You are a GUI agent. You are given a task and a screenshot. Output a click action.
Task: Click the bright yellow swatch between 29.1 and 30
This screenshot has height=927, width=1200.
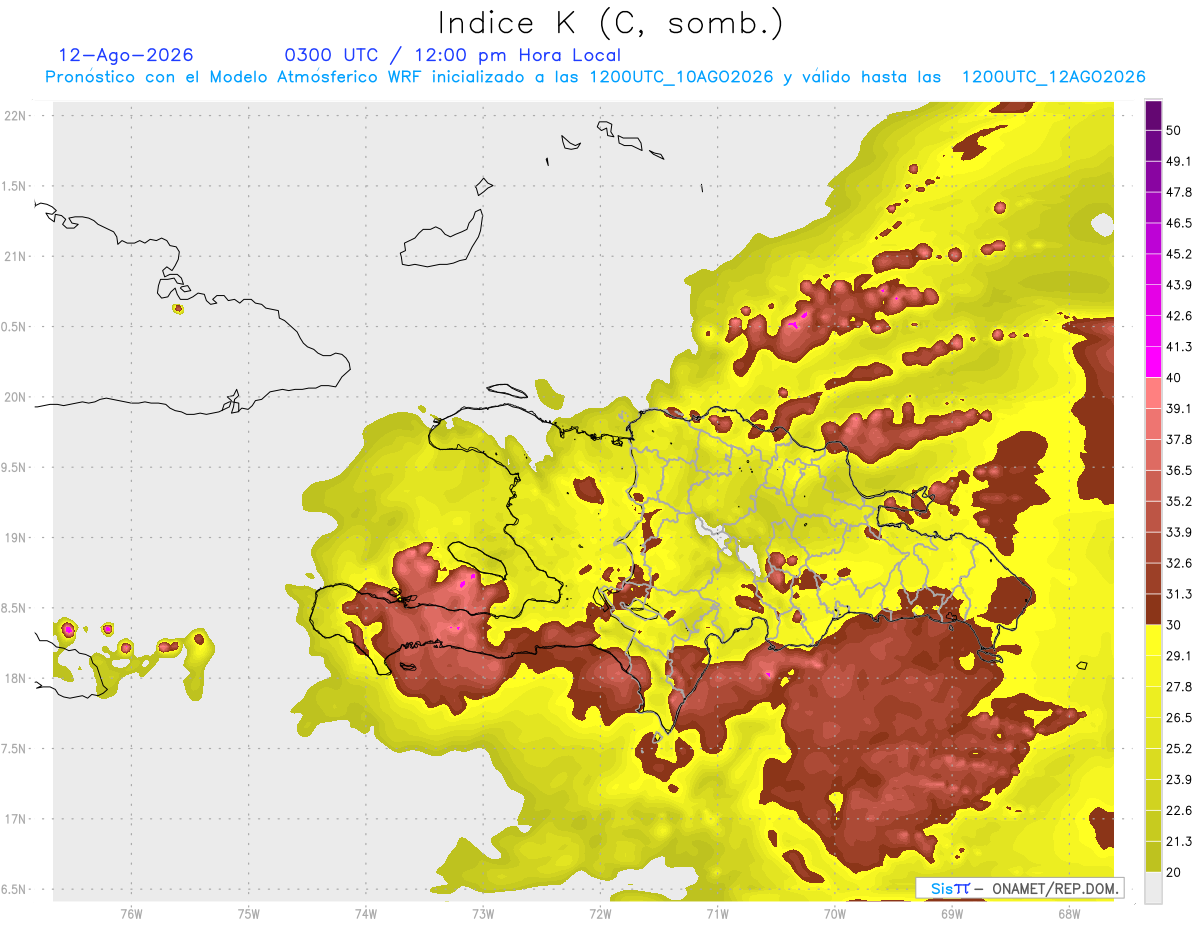coord(1153,640)
